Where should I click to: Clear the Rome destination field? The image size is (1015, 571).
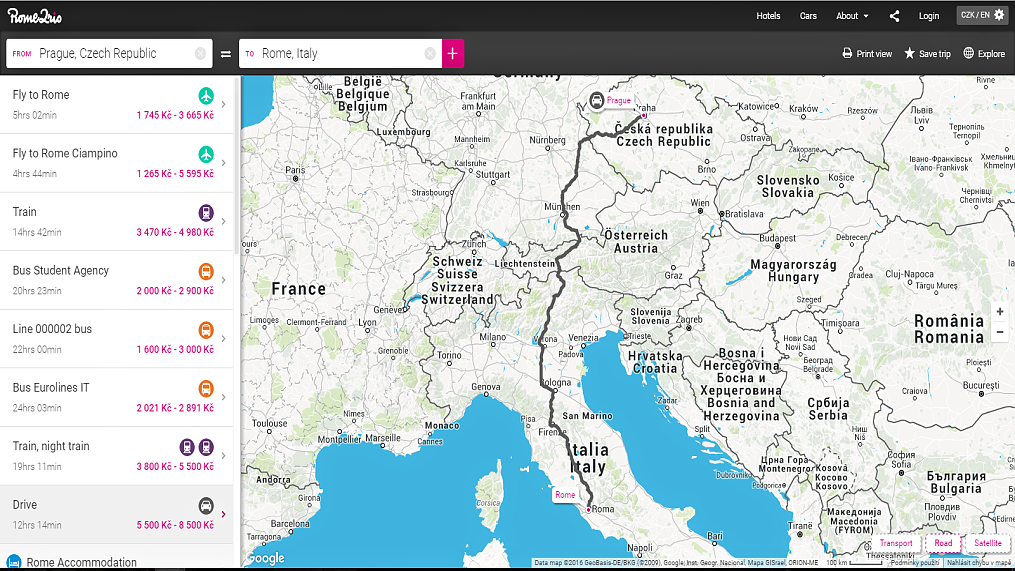coord(430,54)
